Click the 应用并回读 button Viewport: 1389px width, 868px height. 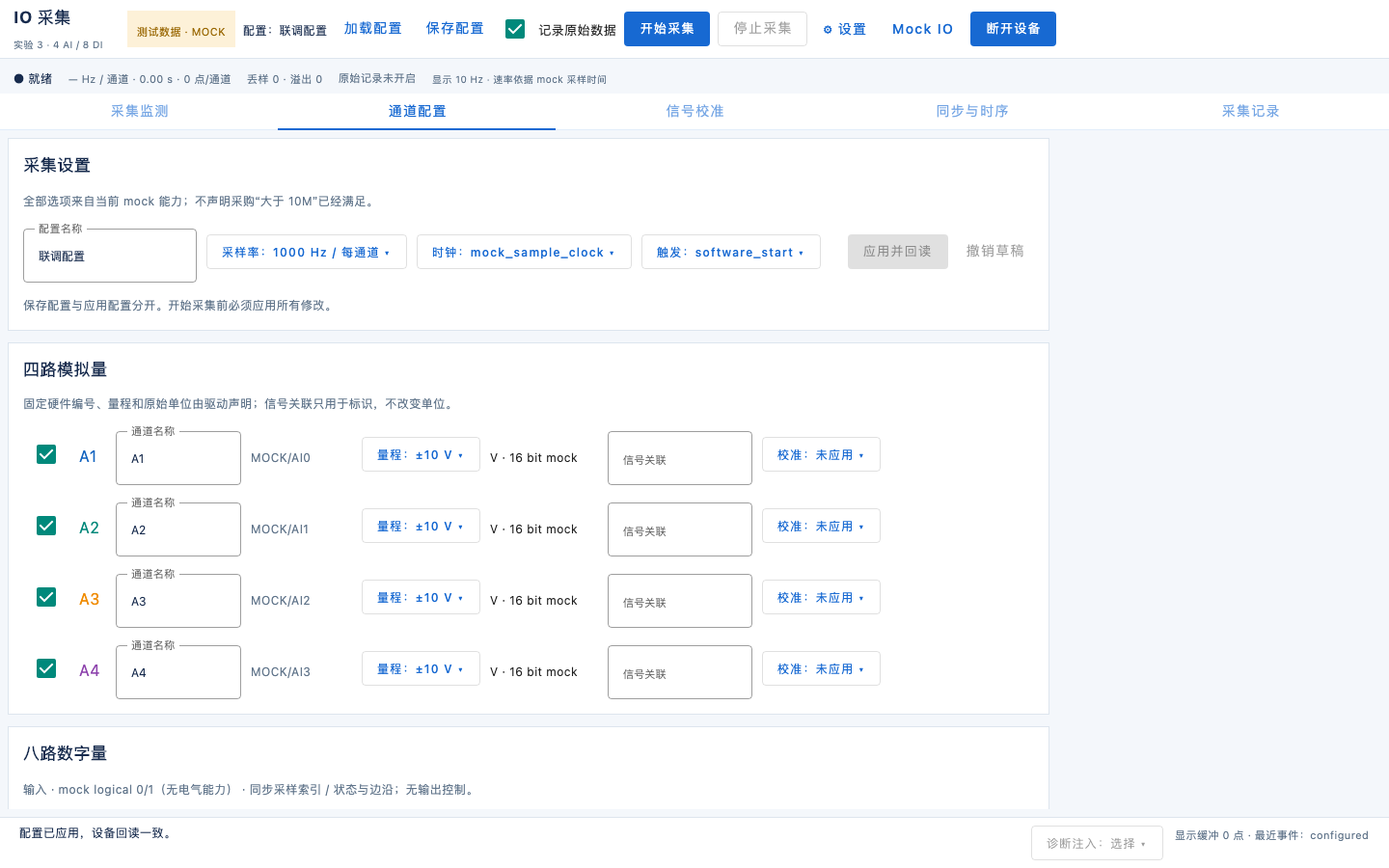(898, 252)
